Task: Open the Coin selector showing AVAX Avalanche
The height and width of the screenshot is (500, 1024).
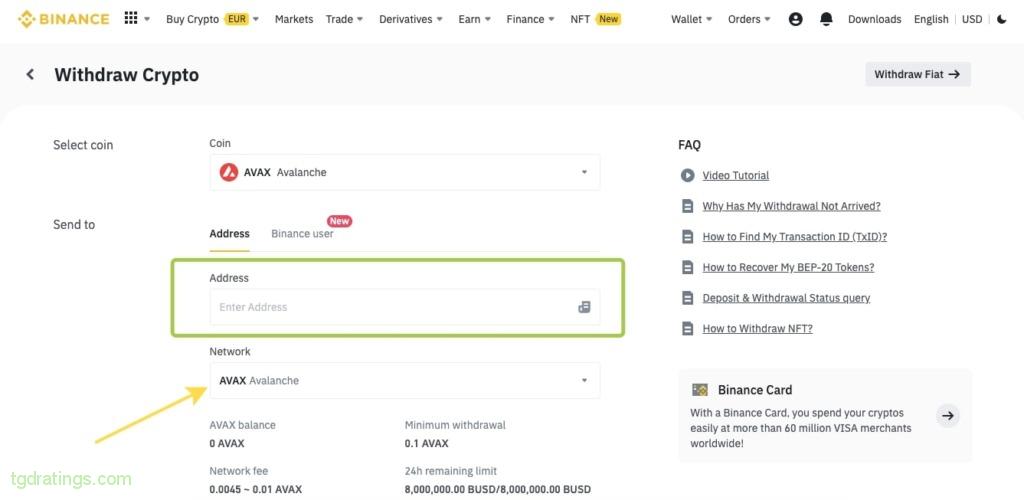Action: point(404,172)
